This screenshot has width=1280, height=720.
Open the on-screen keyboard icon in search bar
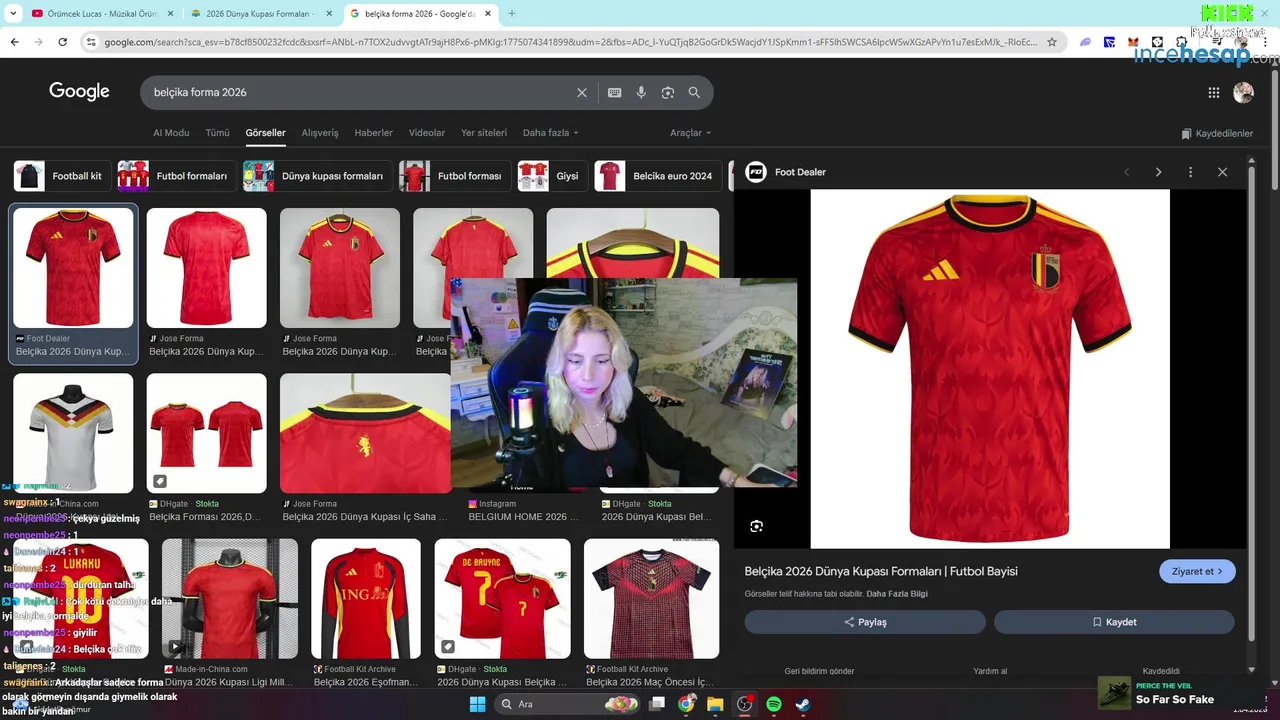point(615,92)
